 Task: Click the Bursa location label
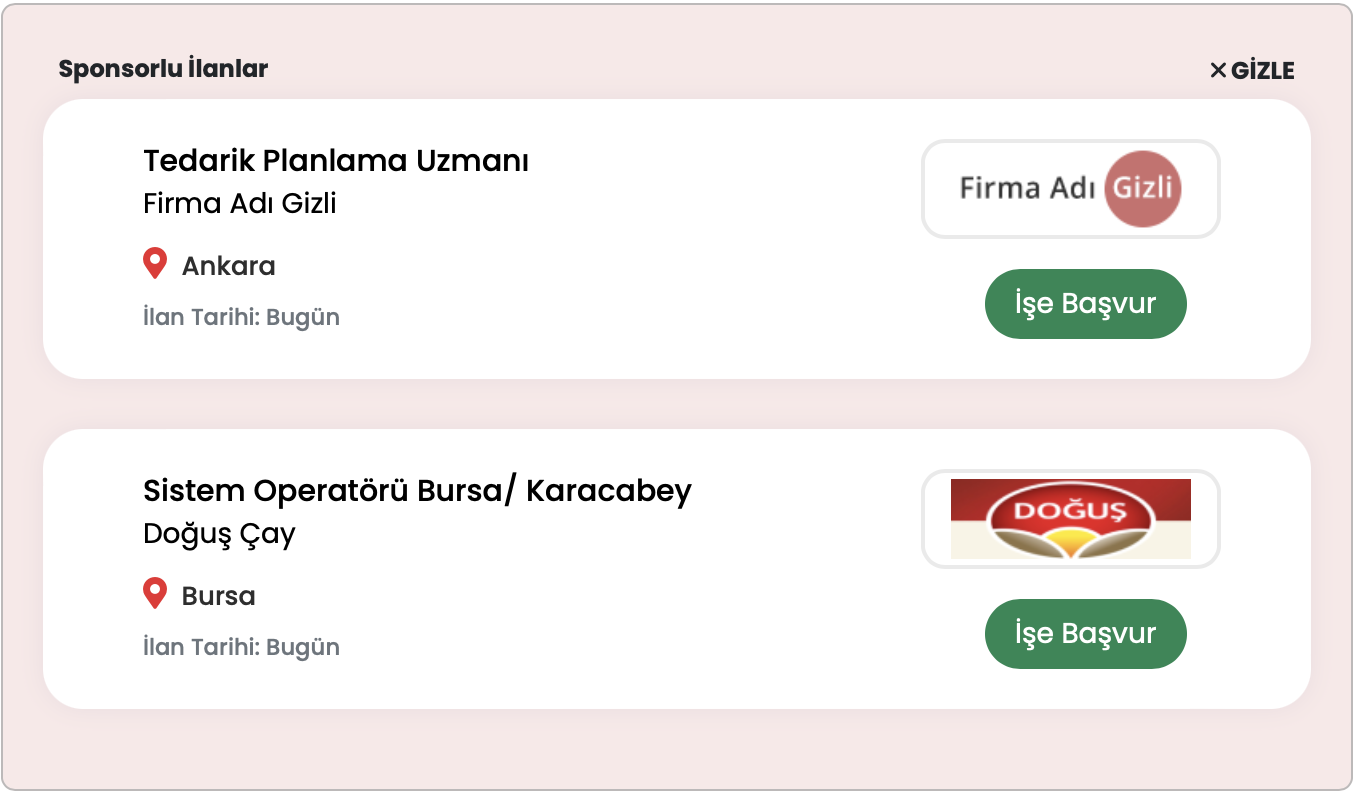[x=218, y=596]
